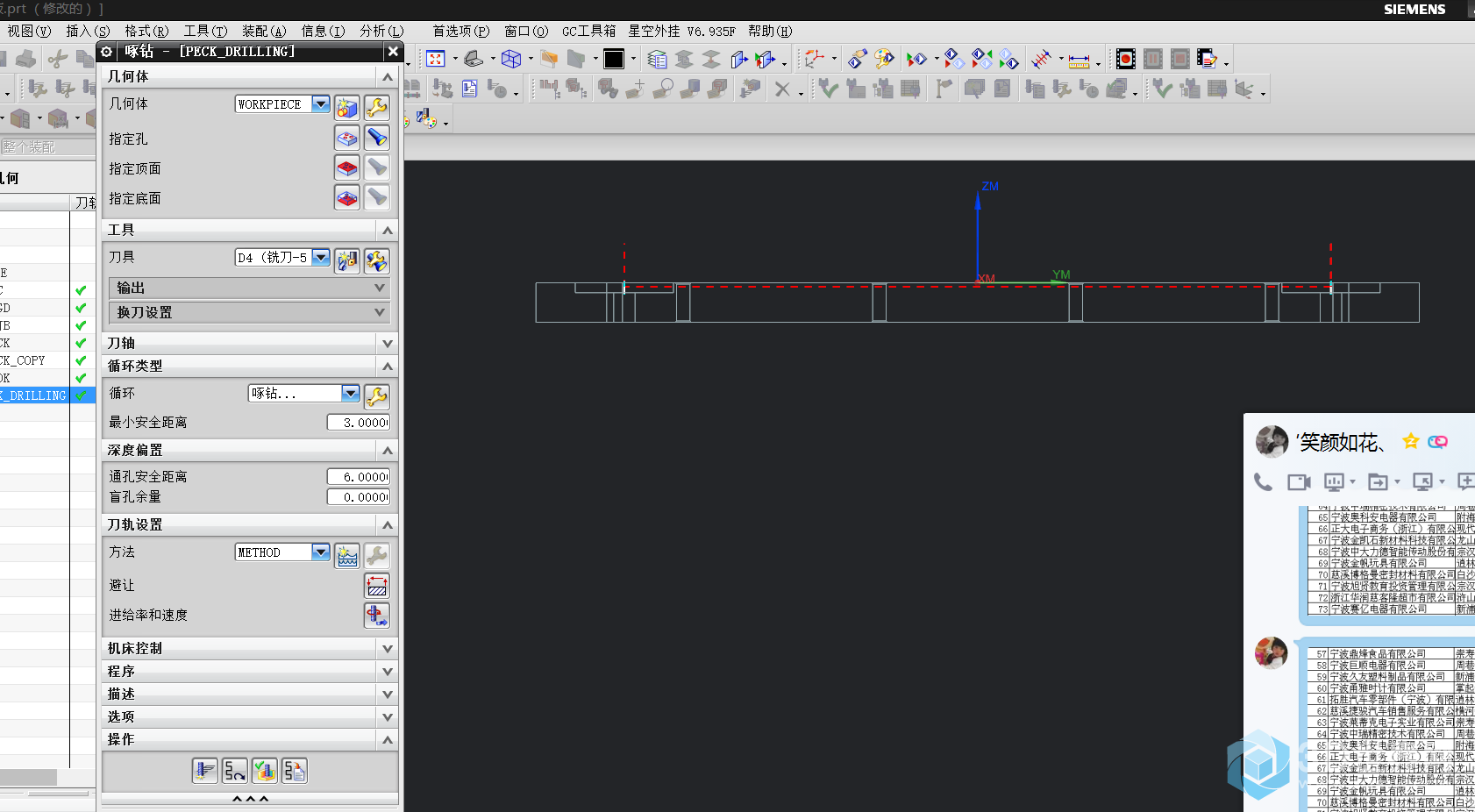Click the Fit view icon in toolbar
The height and width of the screenshot is (812, 1475).
click(x=436, y=59)
